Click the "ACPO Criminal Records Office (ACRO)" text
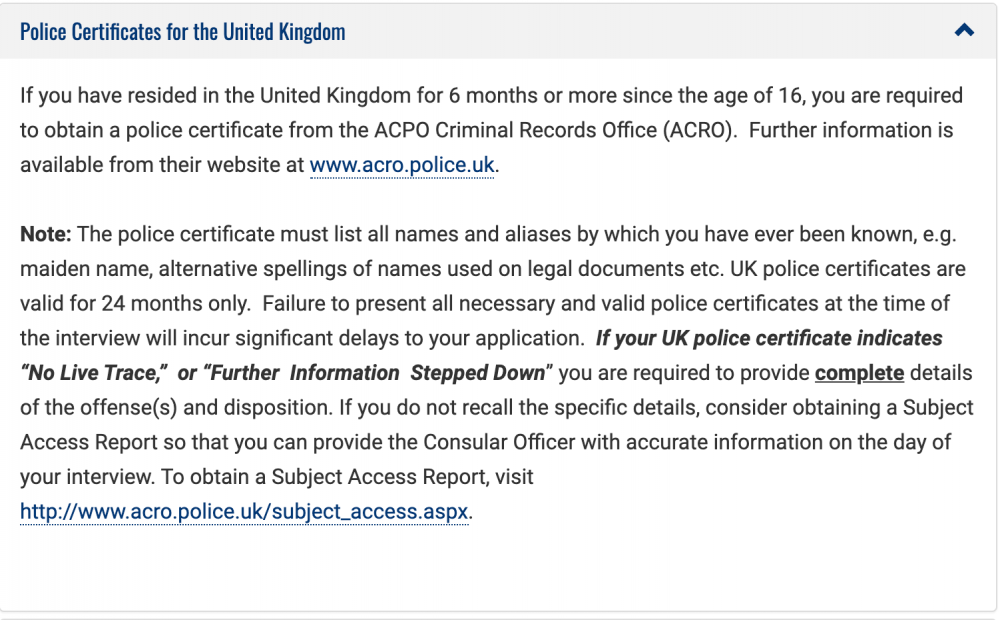1000x620 pixels. coord(552,130)
